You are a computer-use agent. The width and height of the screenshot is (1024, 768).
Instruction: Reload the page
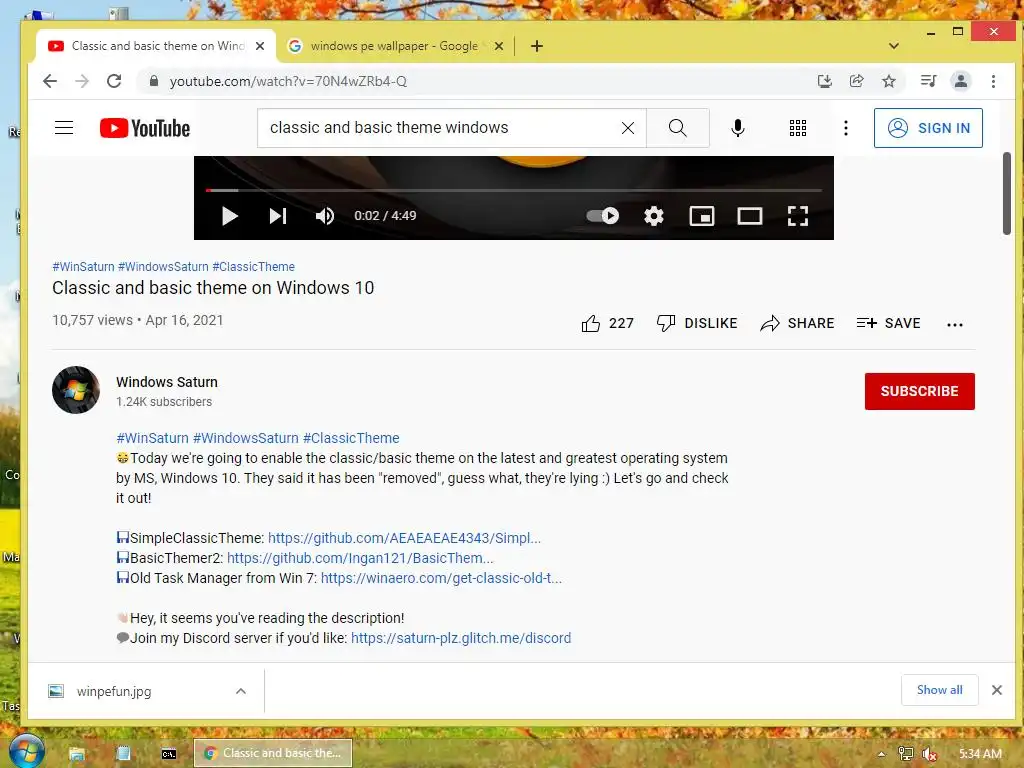click(114, 81)
